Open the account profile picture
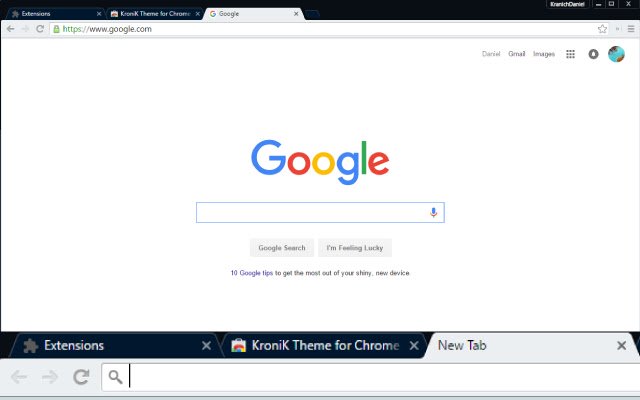 point(616,54)
